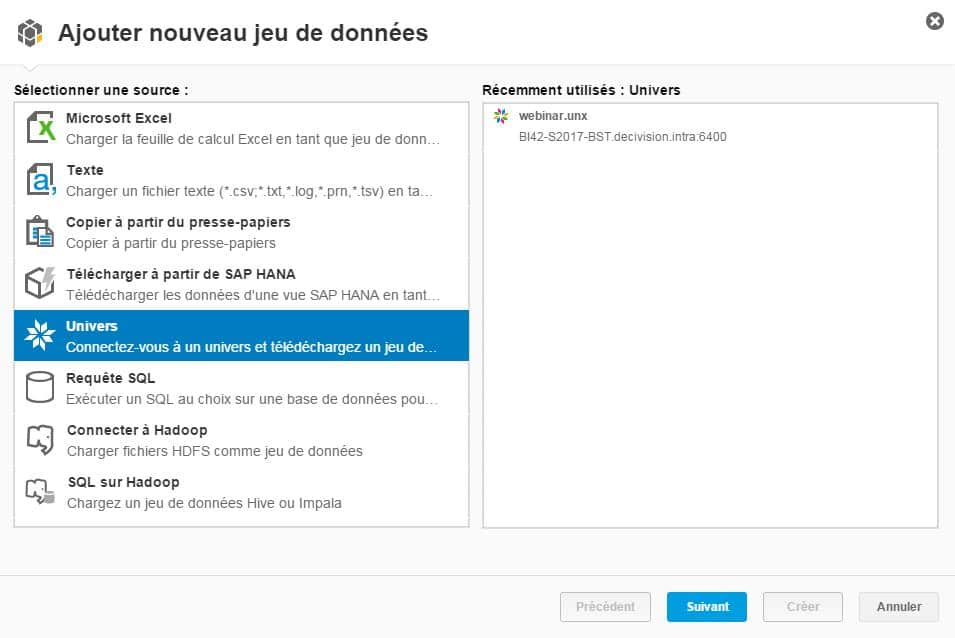Click the BI42-S2017-BST.decivision.intra:6400 server text
The height and width of the screenshot is (638, 955).
coord(622,136)
